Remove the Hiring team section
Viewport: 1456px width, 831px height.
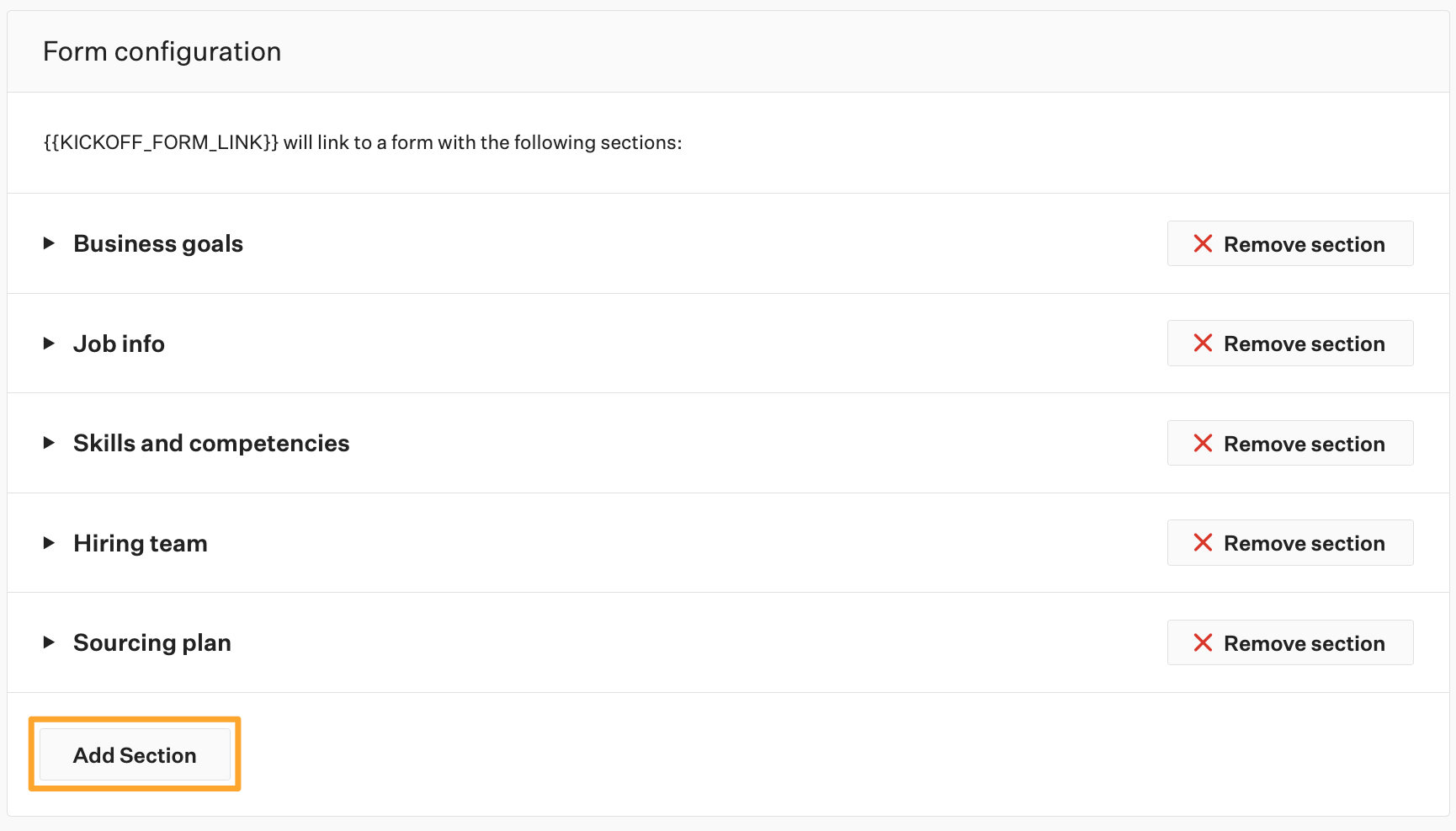point(1290,542)
